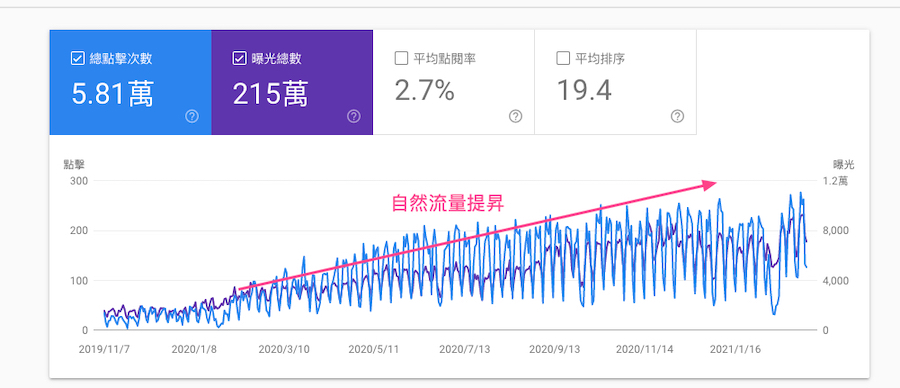The width and height of the screenshot is (900, 388).
Task: Open help icon on 曝光總數 card
Action: 354,117
